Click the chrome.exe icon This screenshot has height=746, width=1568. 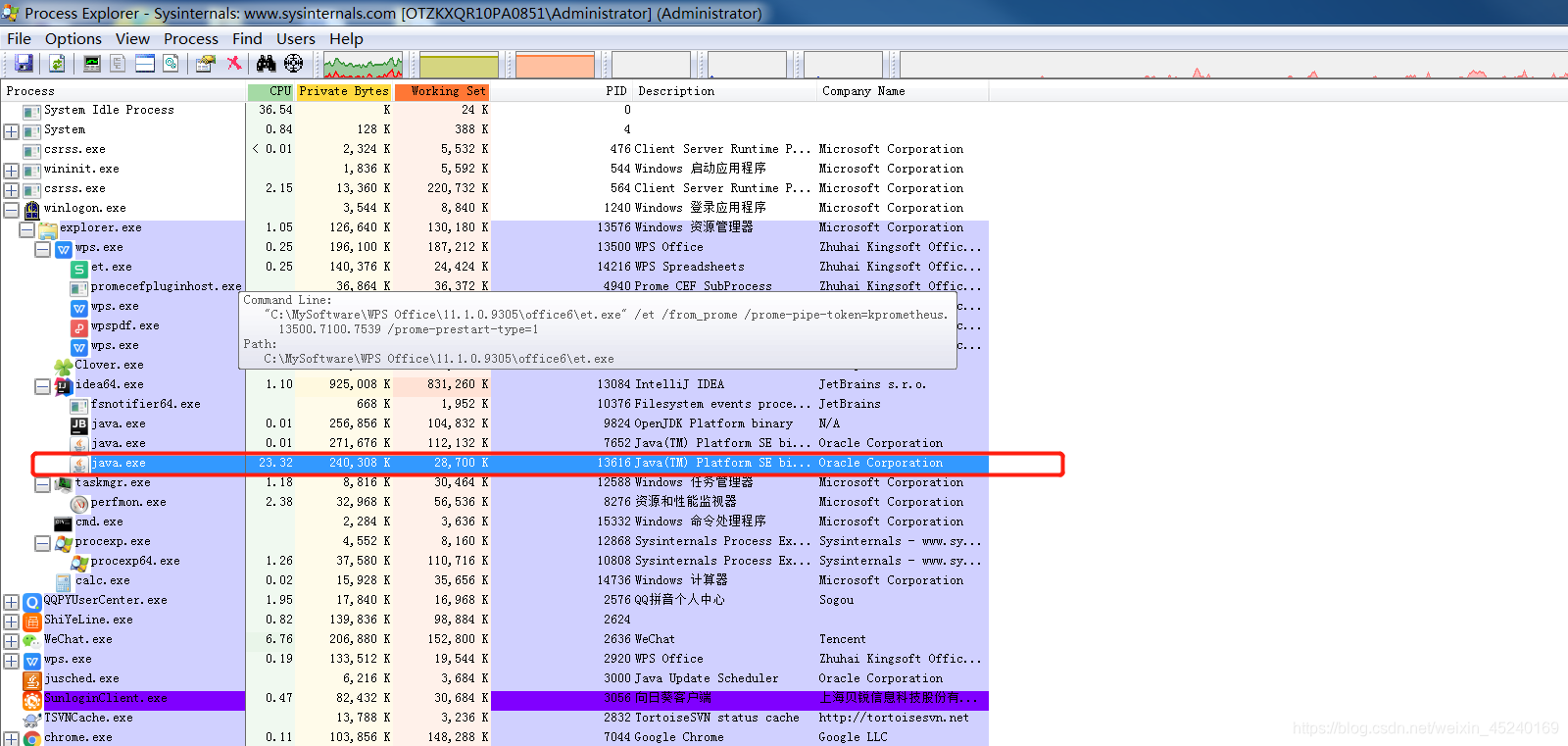click(x=31, y=738)
